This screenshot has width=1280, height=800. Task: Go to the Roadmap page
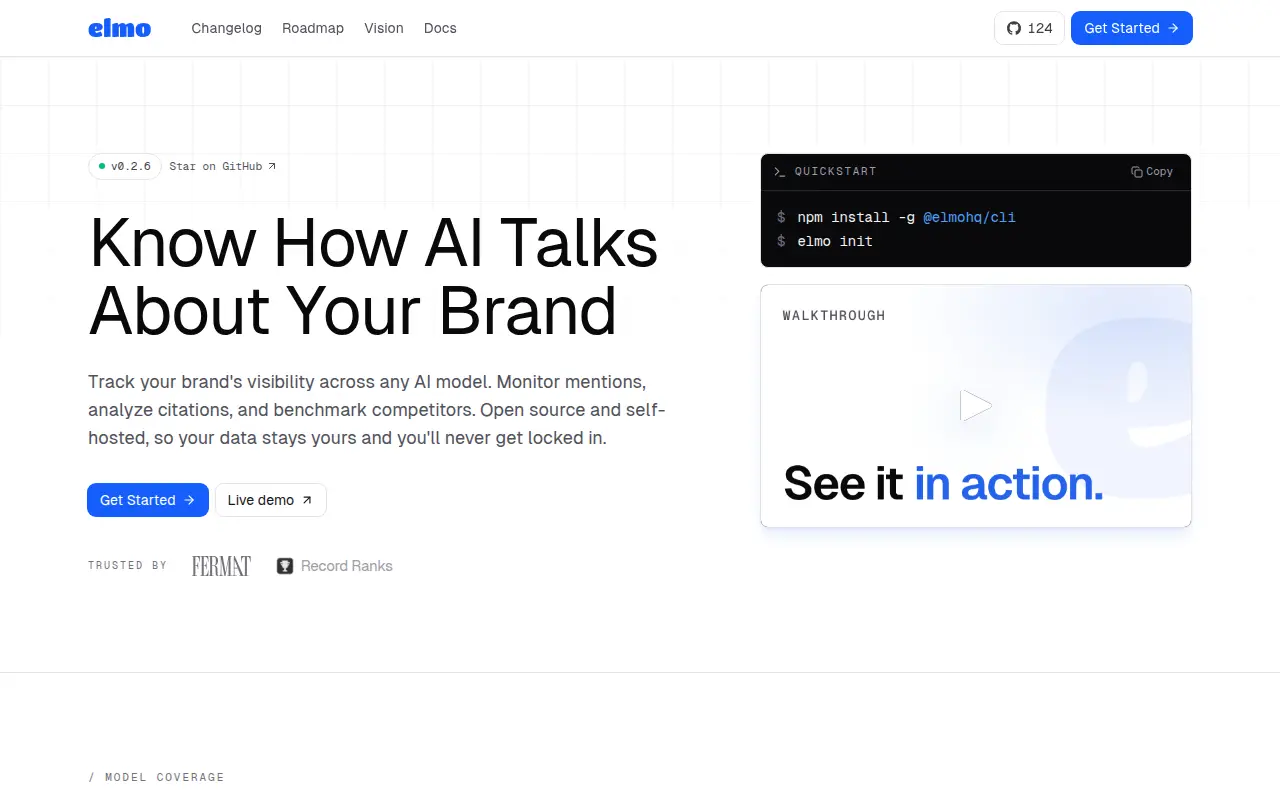tap(313, 28)
